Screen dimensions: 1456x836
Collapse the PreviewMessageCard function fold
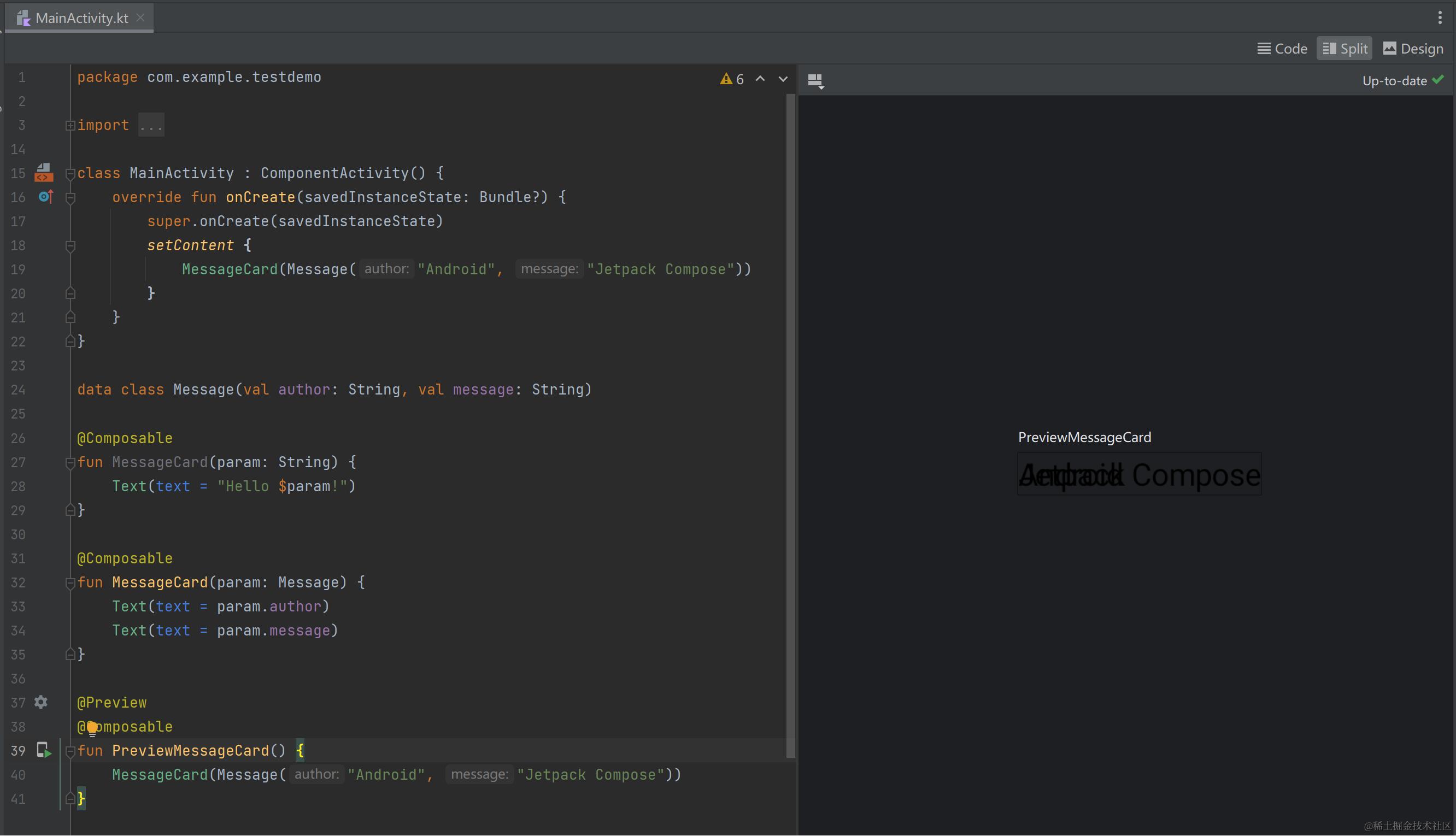click(70, 751)
